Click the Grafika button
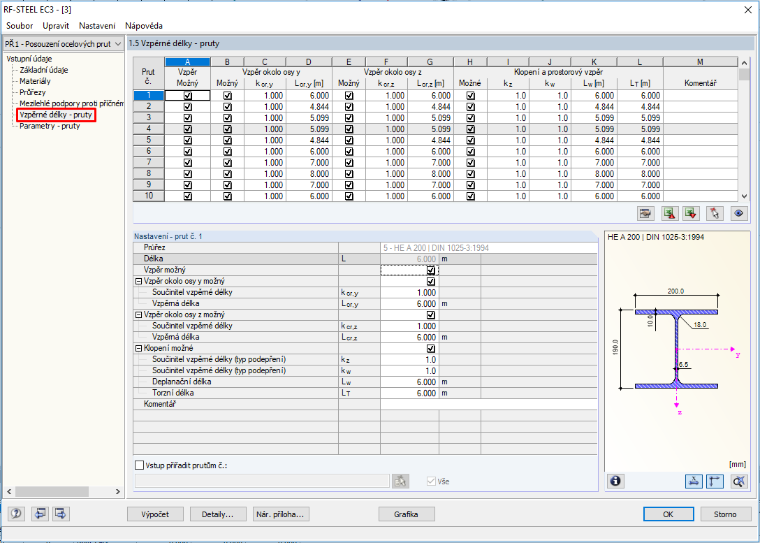 pyautogui.click(x=406, y=514)
